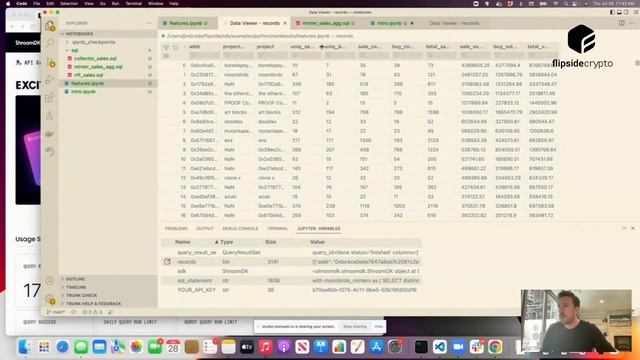Open the PROBLEMS panel tab

pos(176,229)
